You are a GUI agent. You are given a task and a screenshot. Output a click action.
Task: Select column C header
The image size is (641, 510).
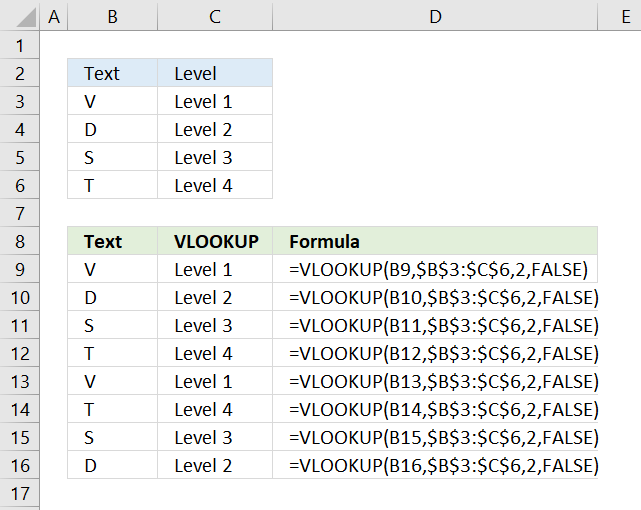pyautogui.click(x=215, y=16)
